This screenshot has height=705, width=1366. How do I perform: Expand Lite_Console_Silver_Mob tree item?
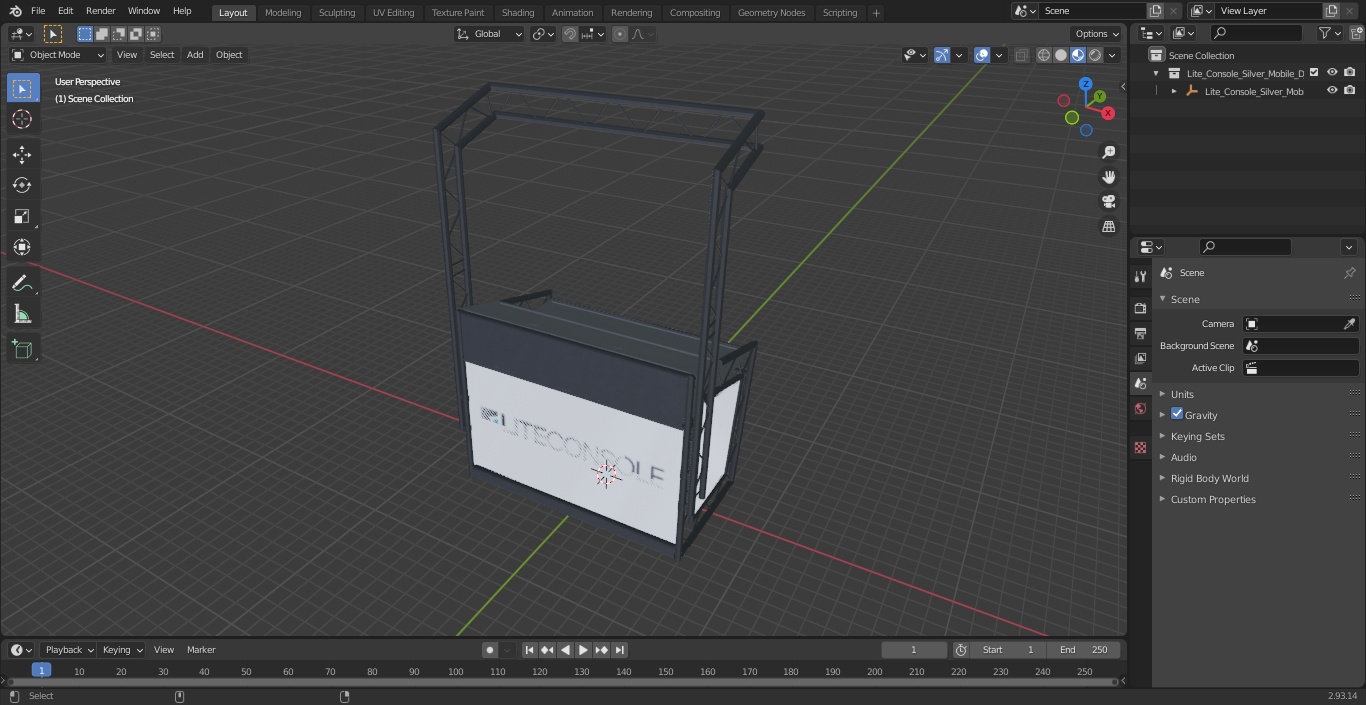[1174, 91]
